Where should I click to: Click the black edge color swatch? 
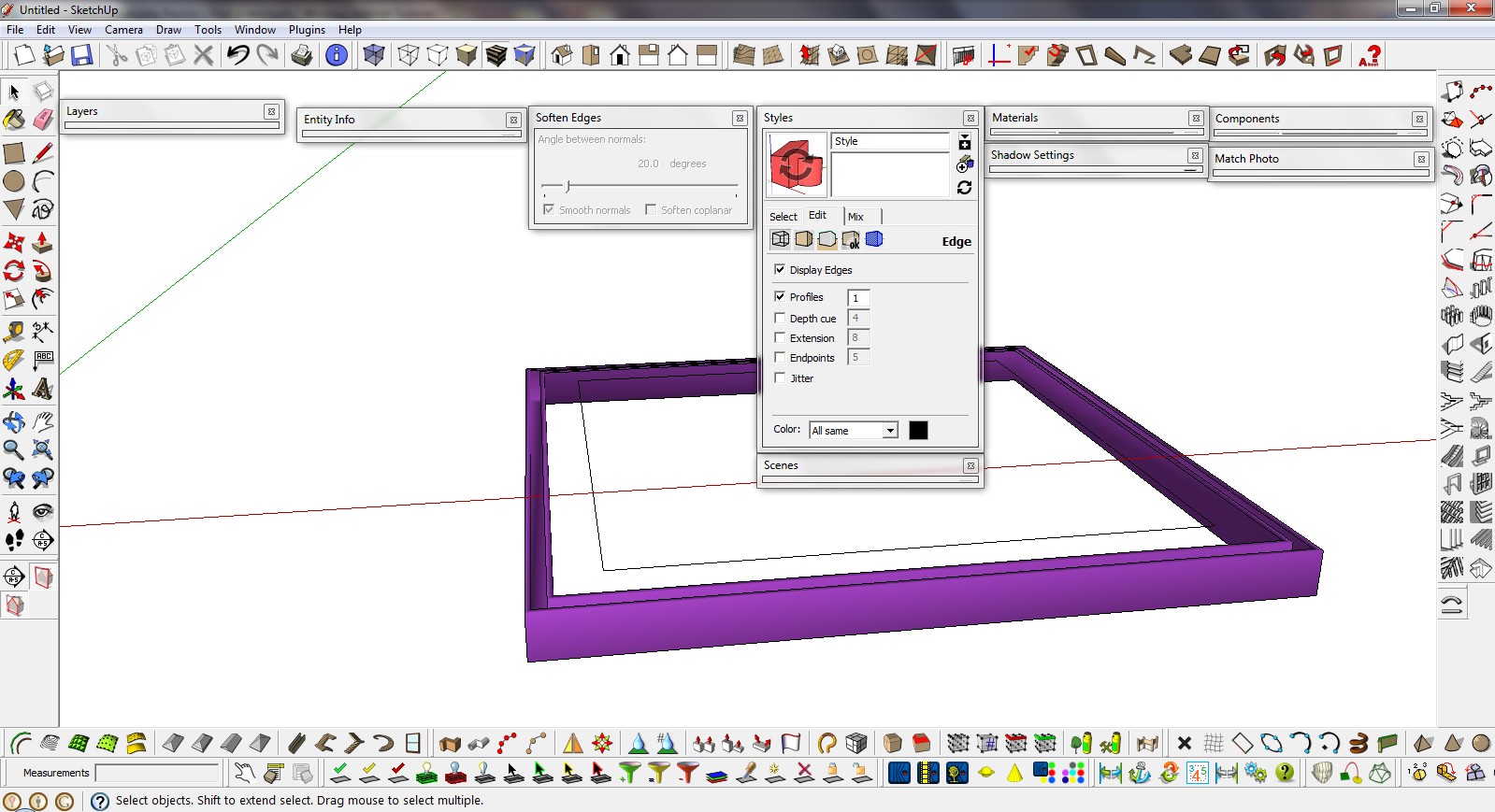tap(918, 430)
